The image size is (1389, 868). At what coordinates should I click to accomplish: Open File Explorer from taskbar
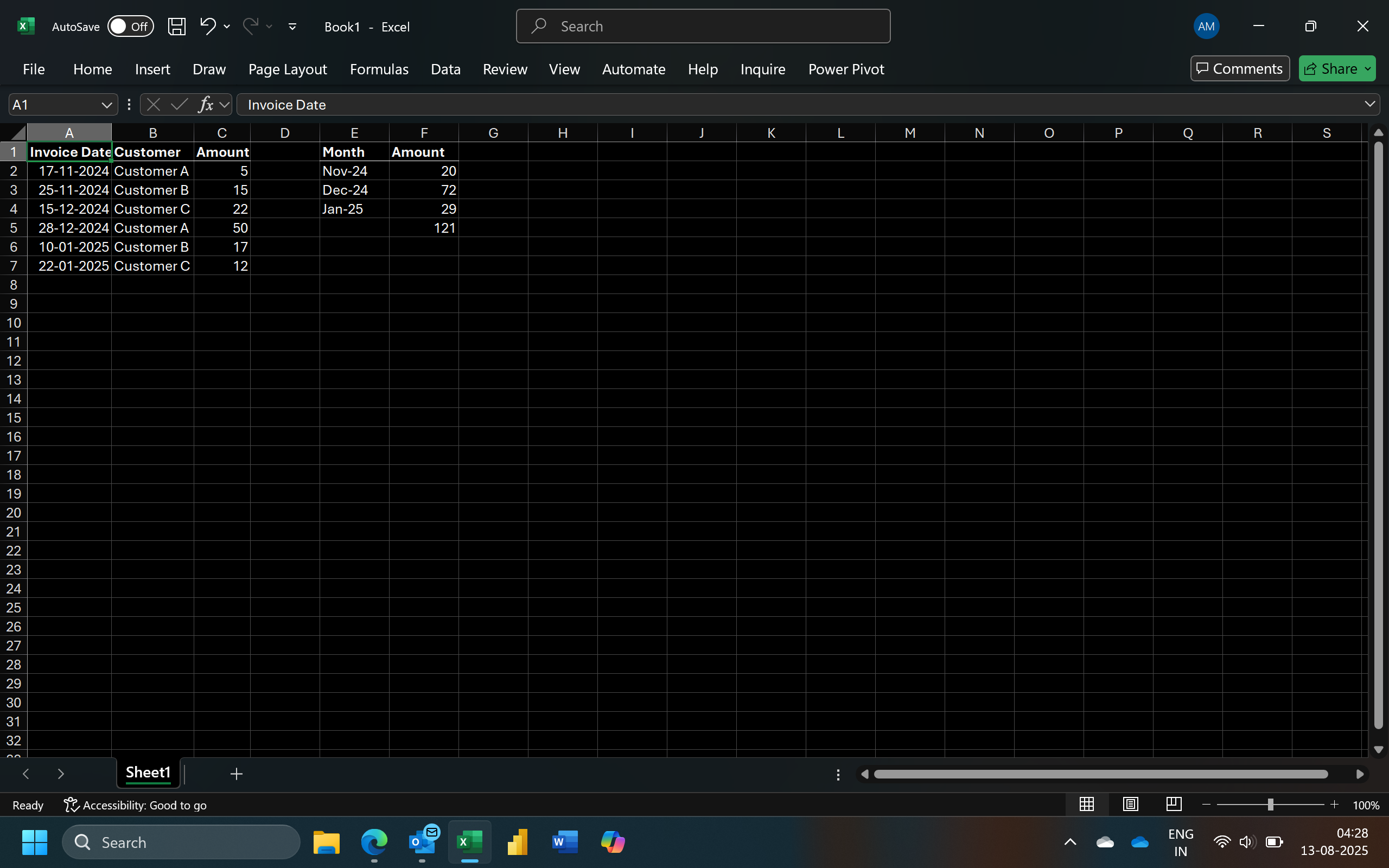click(x=326, y=842)
